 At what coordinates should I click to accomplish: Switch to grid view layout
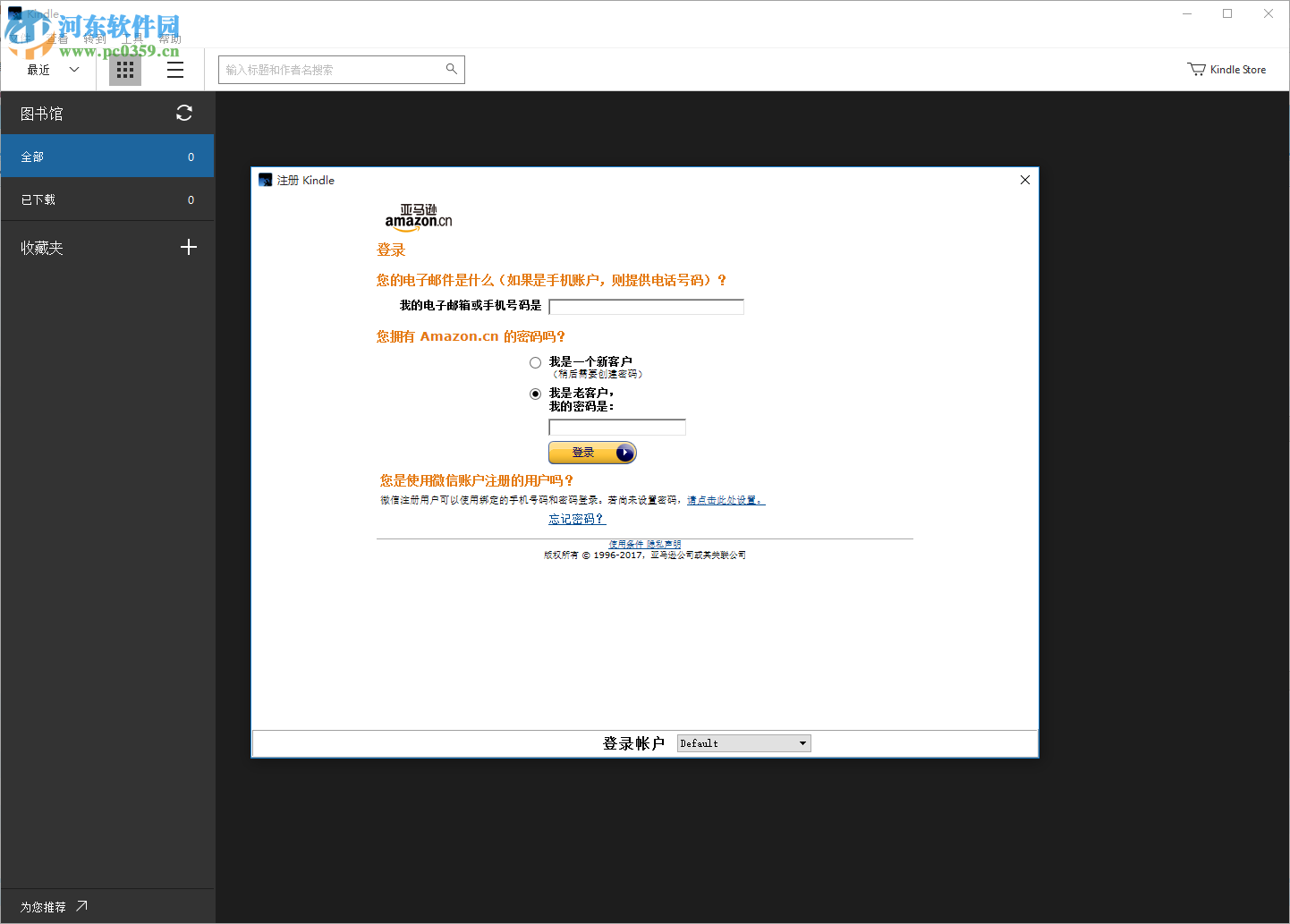click(124, 69)
